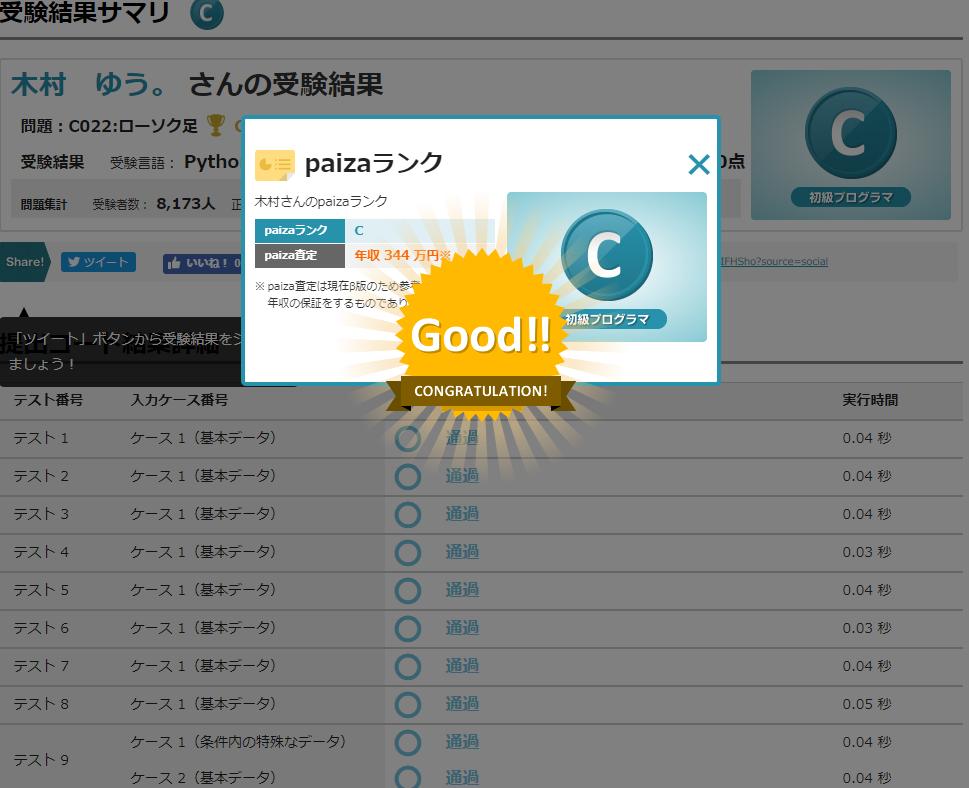This screenshot has height=788, width=969.
Task: Click the pass circle icon for テスト 4
Action: [x=408, y=553]
